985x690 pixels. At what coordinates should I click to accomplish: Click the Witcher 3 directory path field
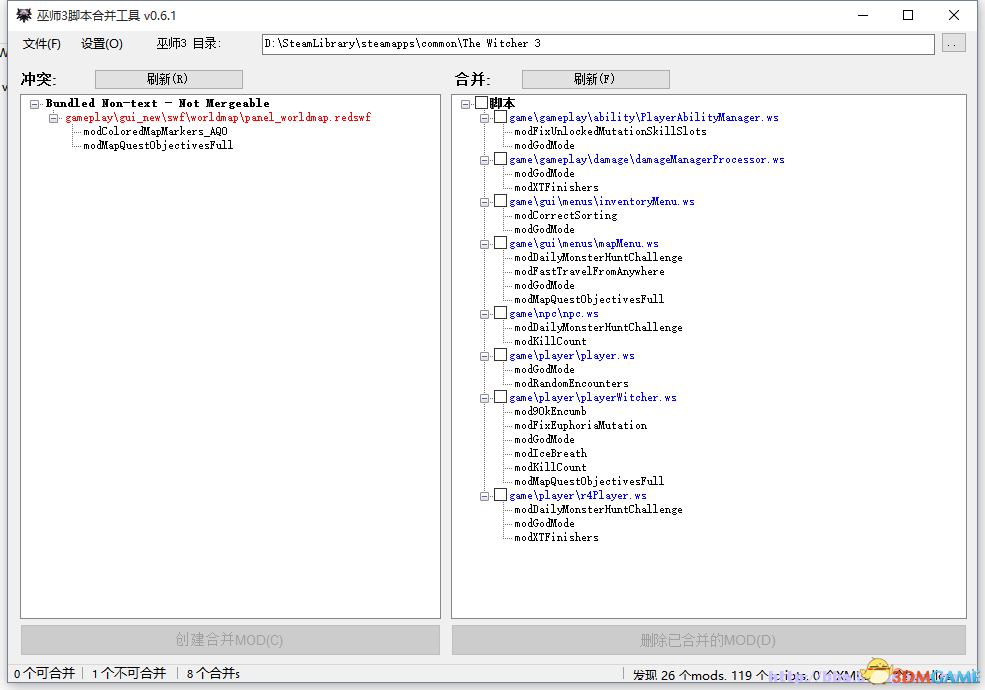(598, 43)
